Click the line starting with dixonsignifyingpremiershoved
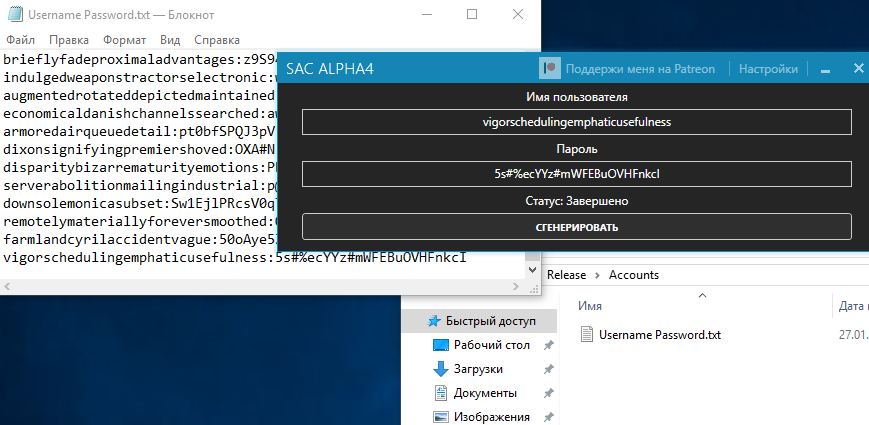Screen dimensions: 869x425 (x=139, y=150)
